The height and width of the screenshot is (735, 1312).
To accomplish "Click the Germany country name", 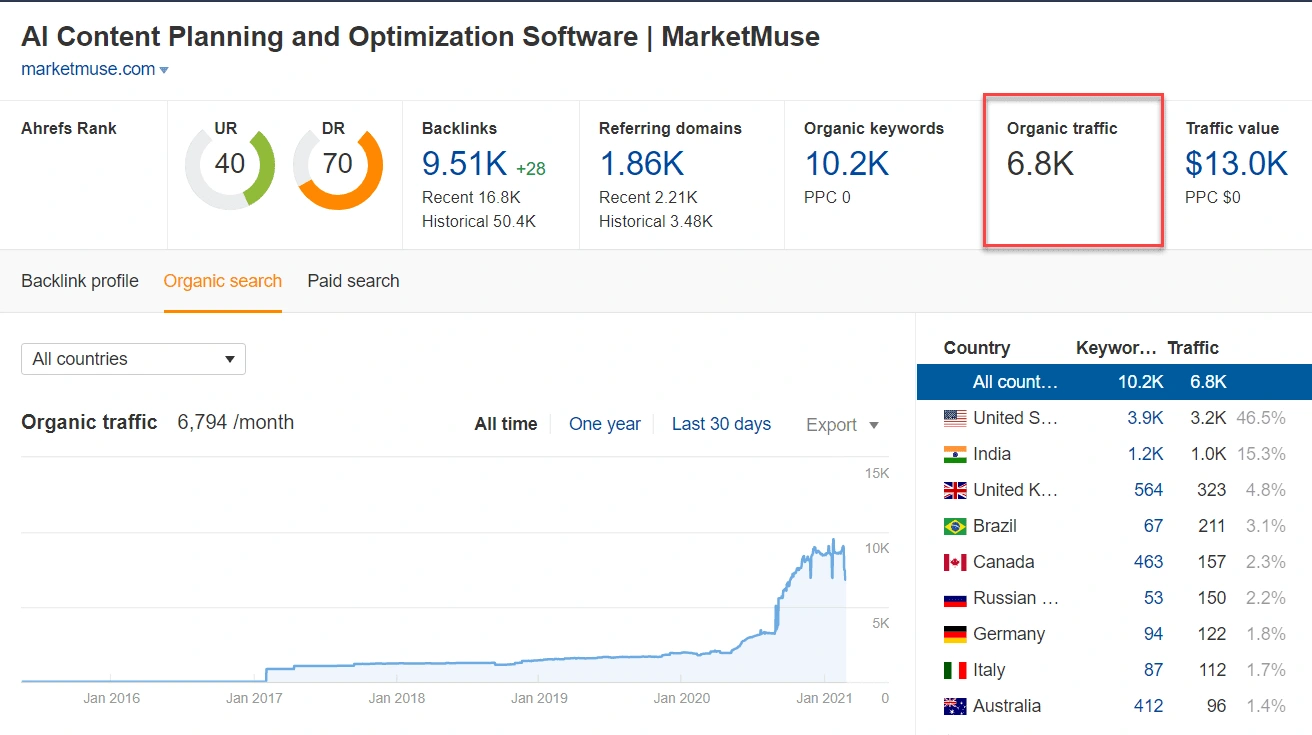I will pos(1009,634).
